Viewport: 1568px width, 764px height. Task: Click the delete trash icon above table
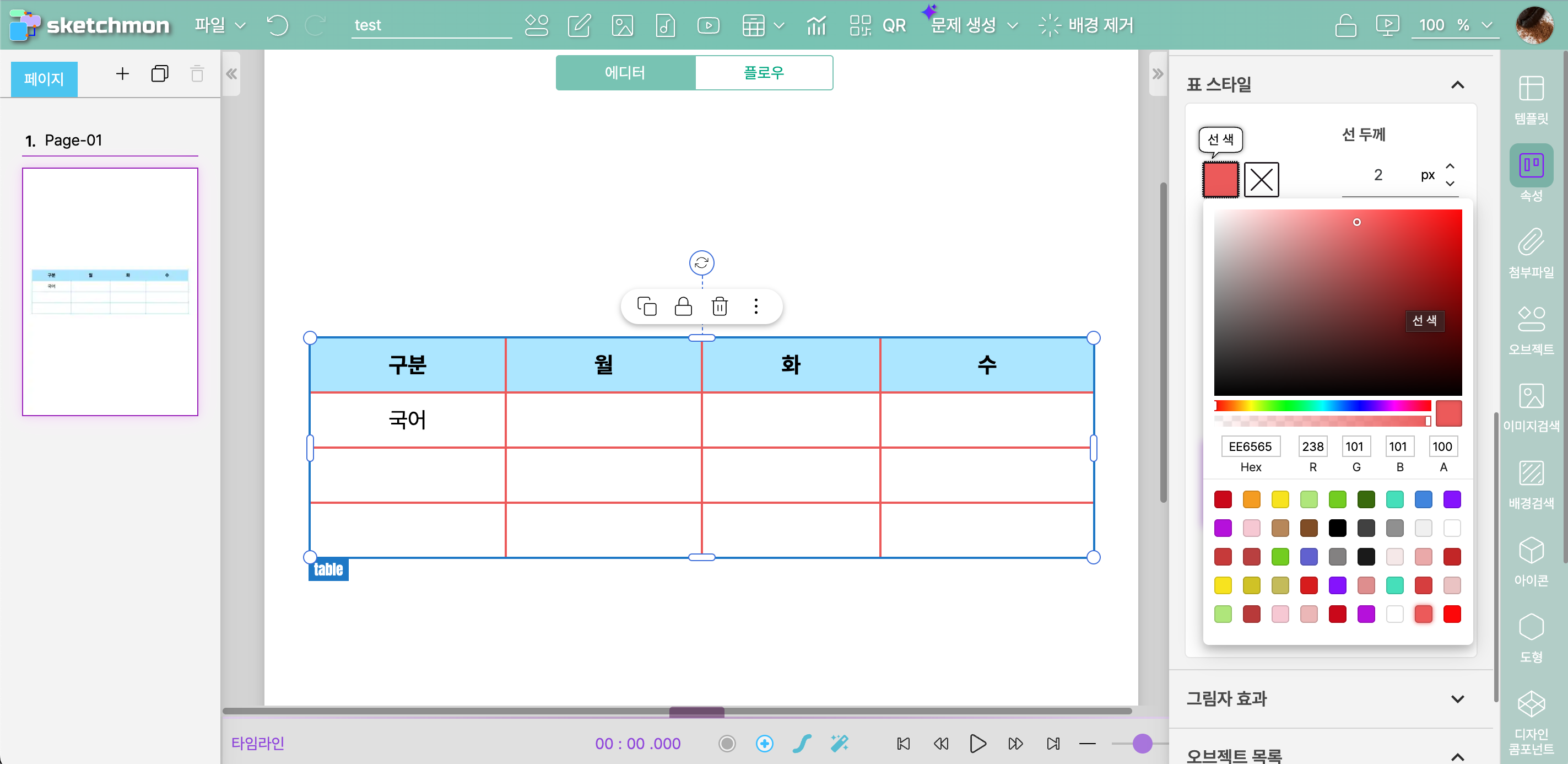720,306
